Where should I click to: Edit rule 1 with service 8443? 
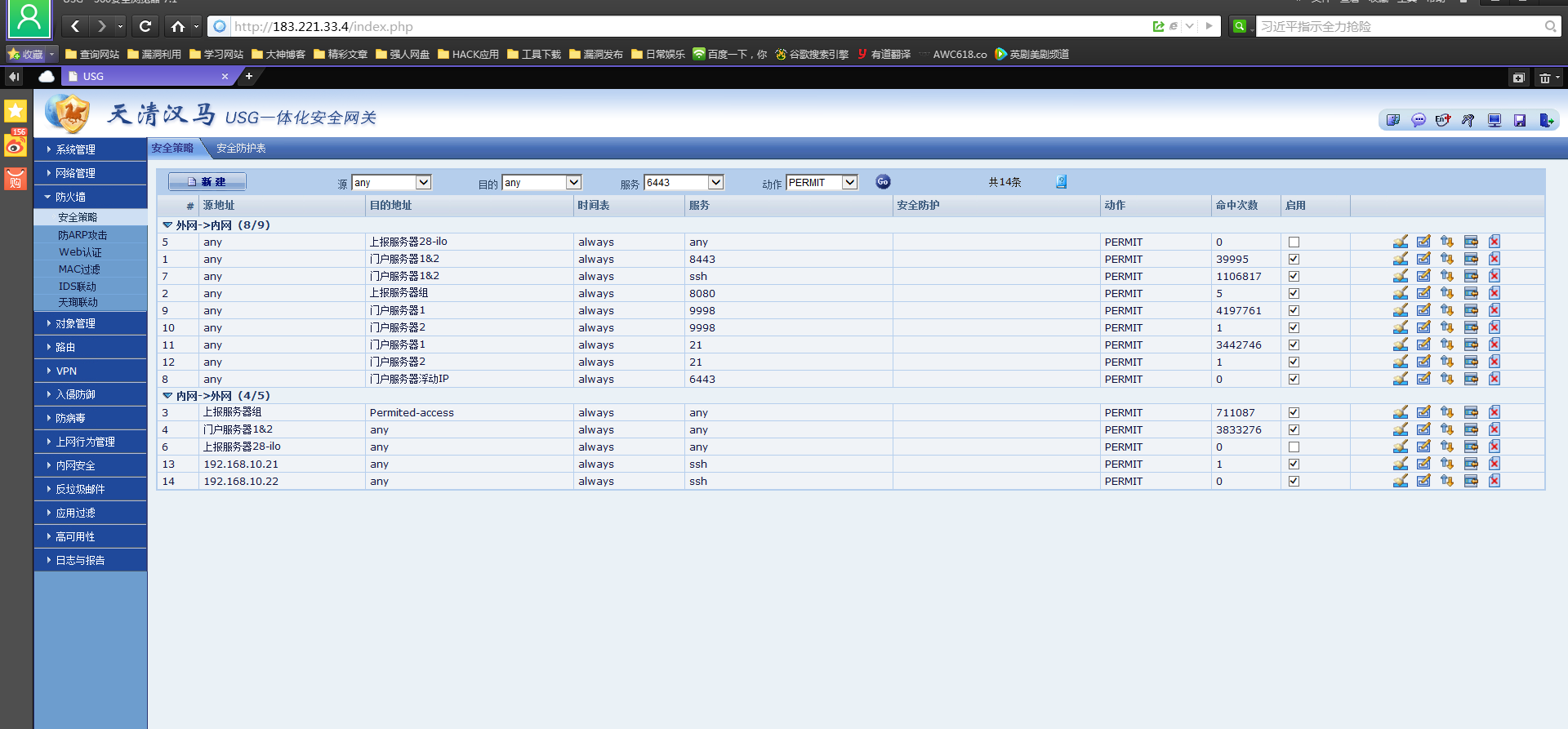click(1423, 259)
